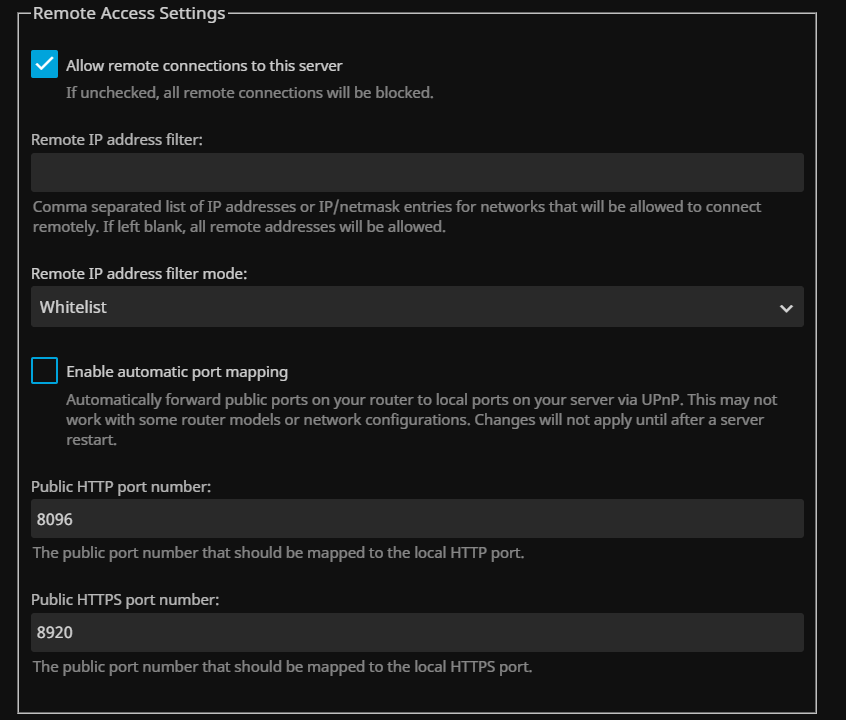The image size is (846, 720).
Task: Click into the Public HTTPS port field showing 8920
Action: [417, 633]
